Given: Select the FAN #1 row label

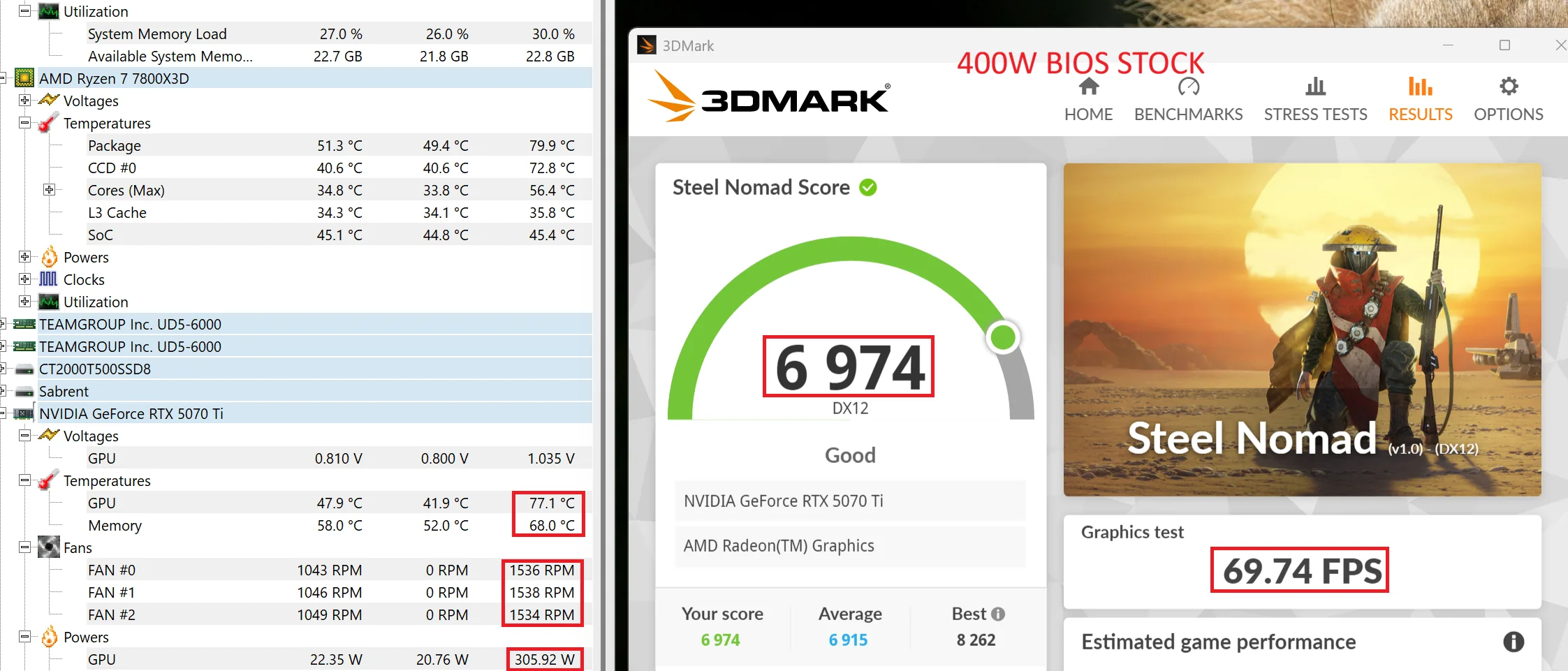Looking at the screenshot, I should click(x=112, y=592).
